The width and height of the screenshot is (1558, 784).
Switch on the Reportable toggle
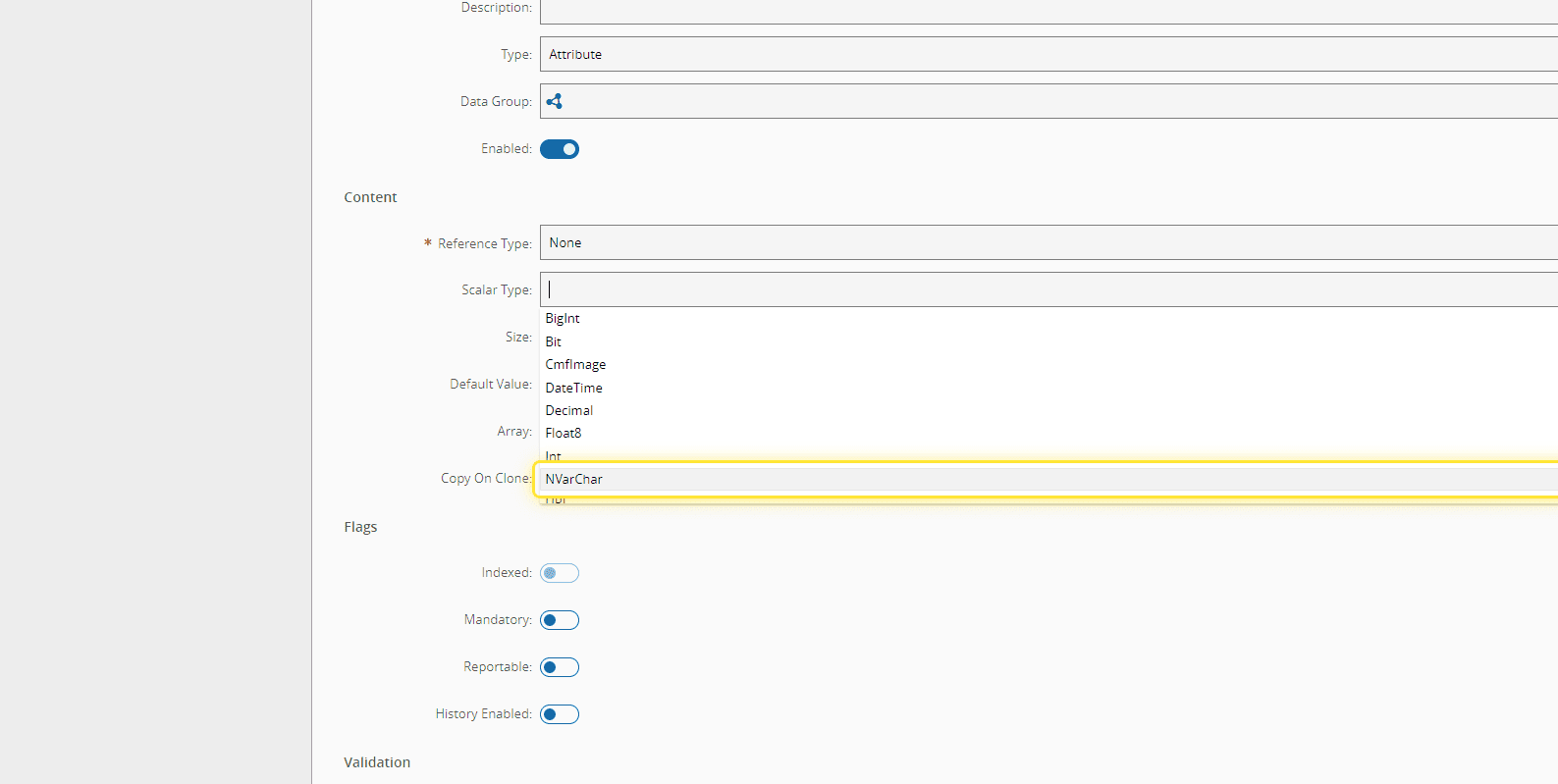(560, 667)
